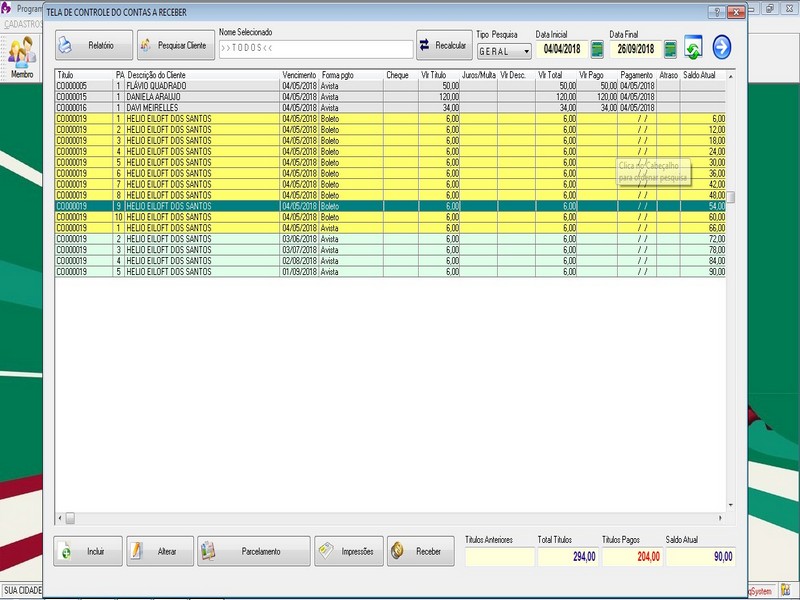Sort by Vencimento column header

coord(300,75)
